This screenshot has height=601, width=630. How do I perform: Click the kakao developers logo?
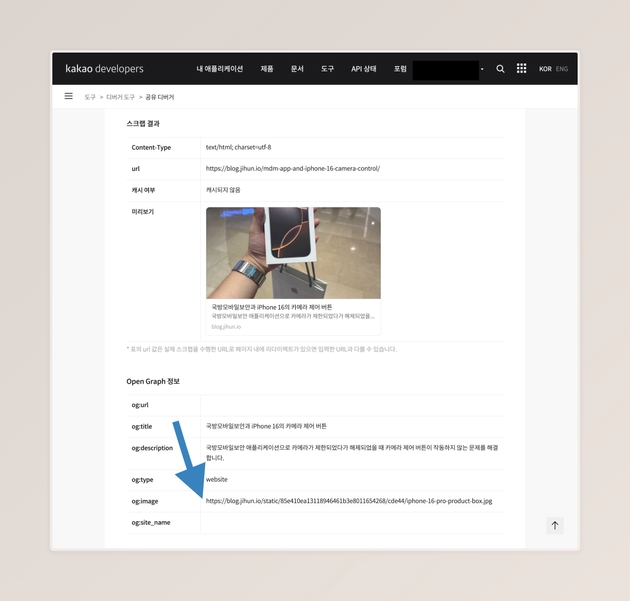tap(104, 69)
